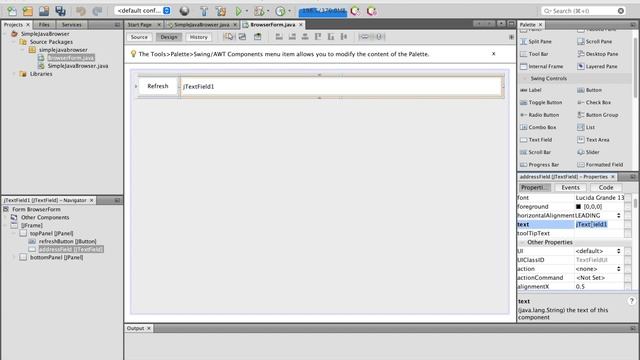Click the Debug Project icon
The image size is (640, 360).
tap(259, 11)
